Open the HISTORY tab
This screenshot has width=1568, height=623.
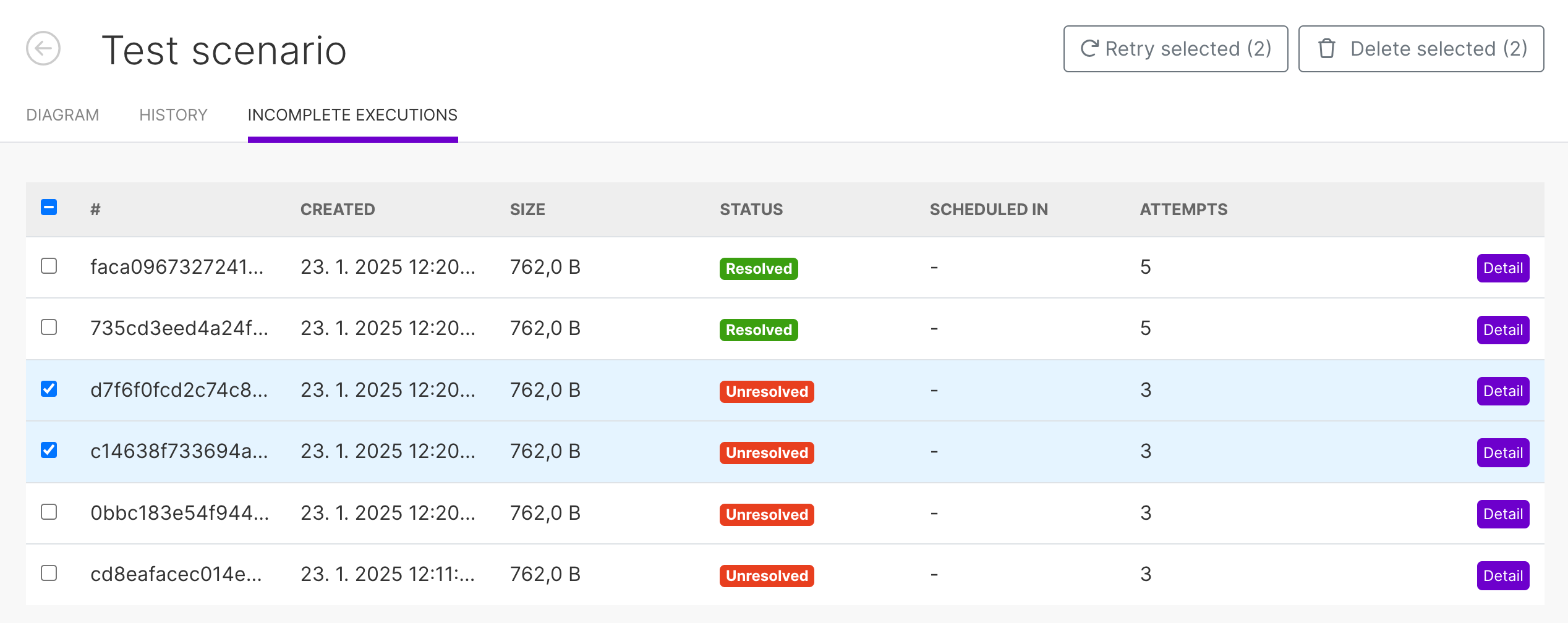173,115
